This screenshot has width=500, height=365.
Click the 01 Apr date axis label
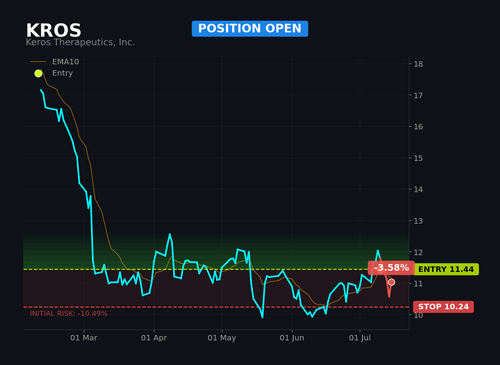[154, 338]
